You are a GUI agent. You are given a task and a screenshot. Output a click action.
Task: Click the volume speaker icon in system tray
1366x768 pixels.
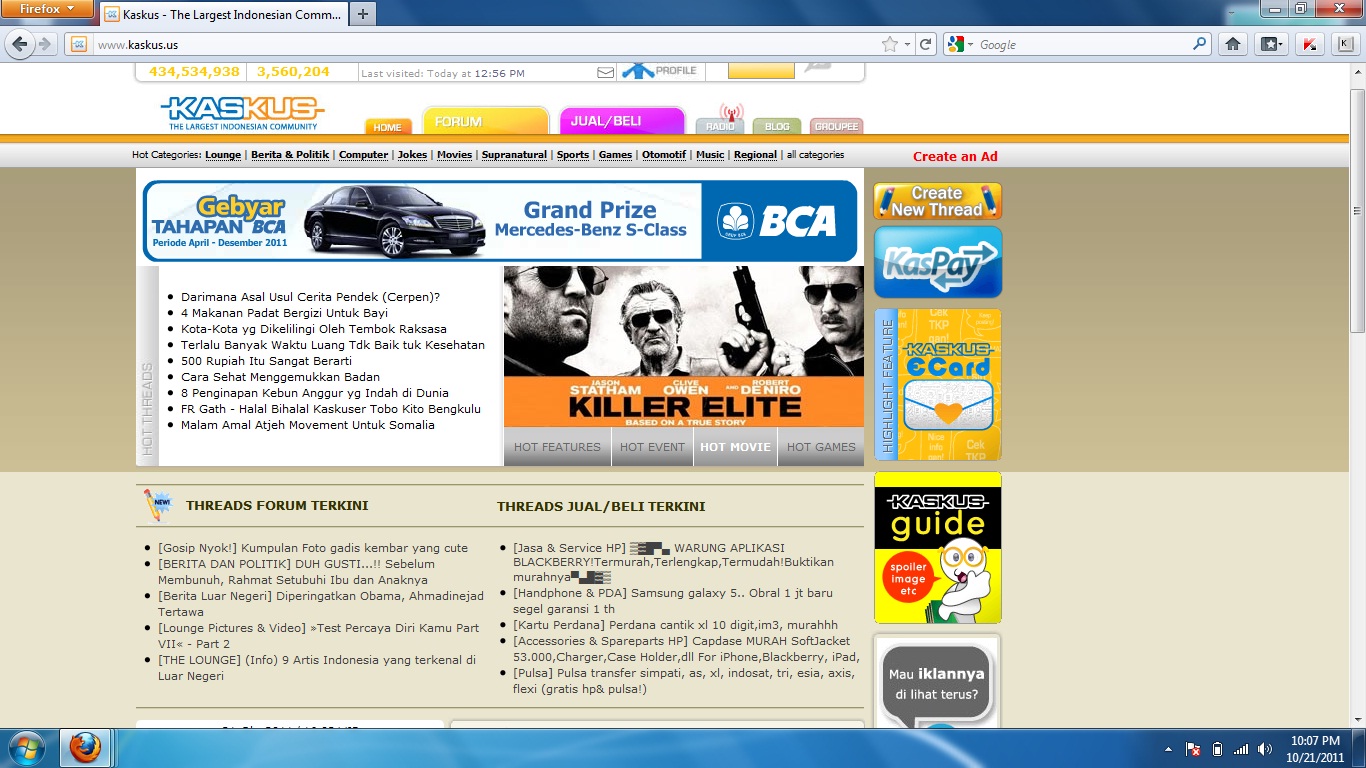coord(1264,749)
